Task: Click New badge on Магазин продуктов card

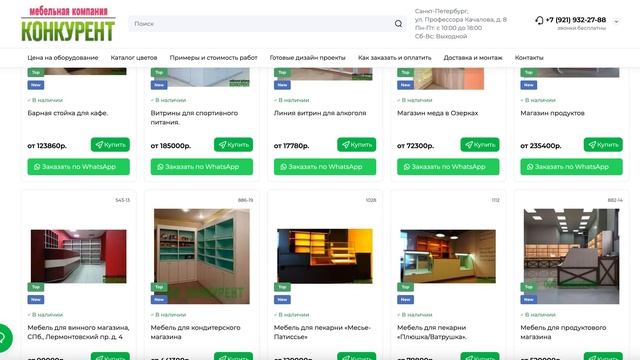Action: click(x=529, y=85)
